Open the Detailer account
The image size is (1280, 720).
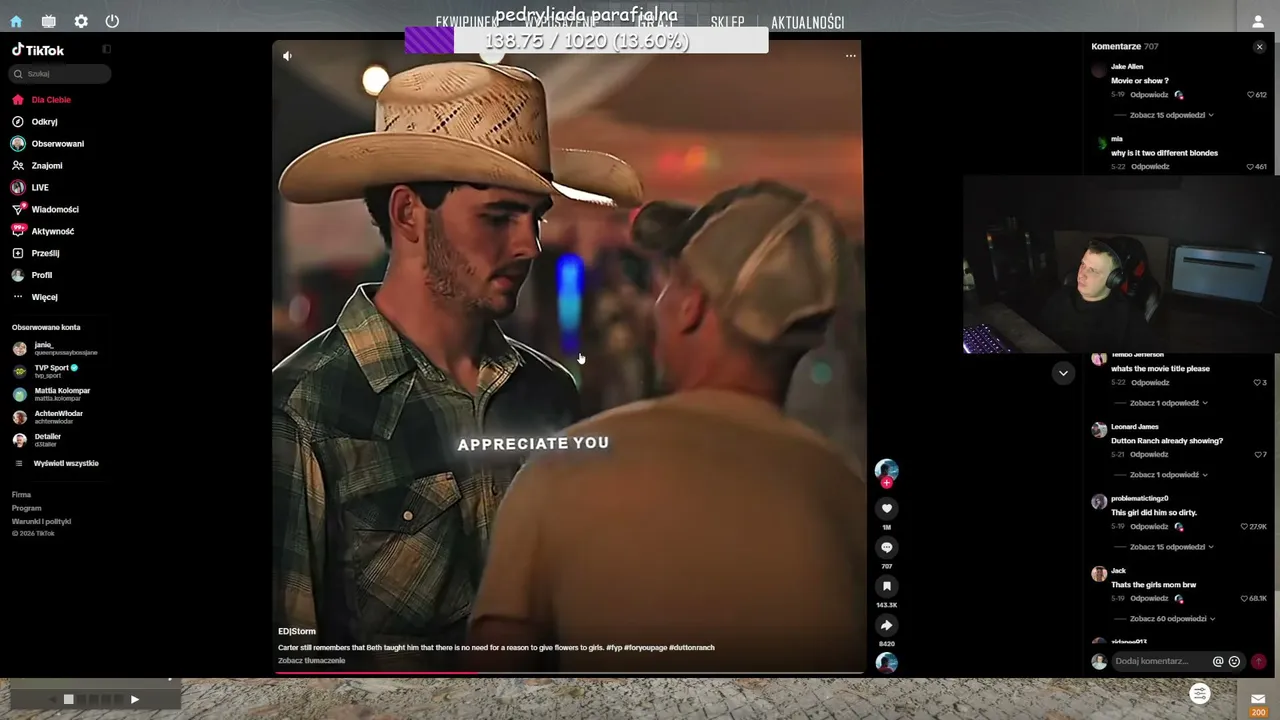[37, 440]
